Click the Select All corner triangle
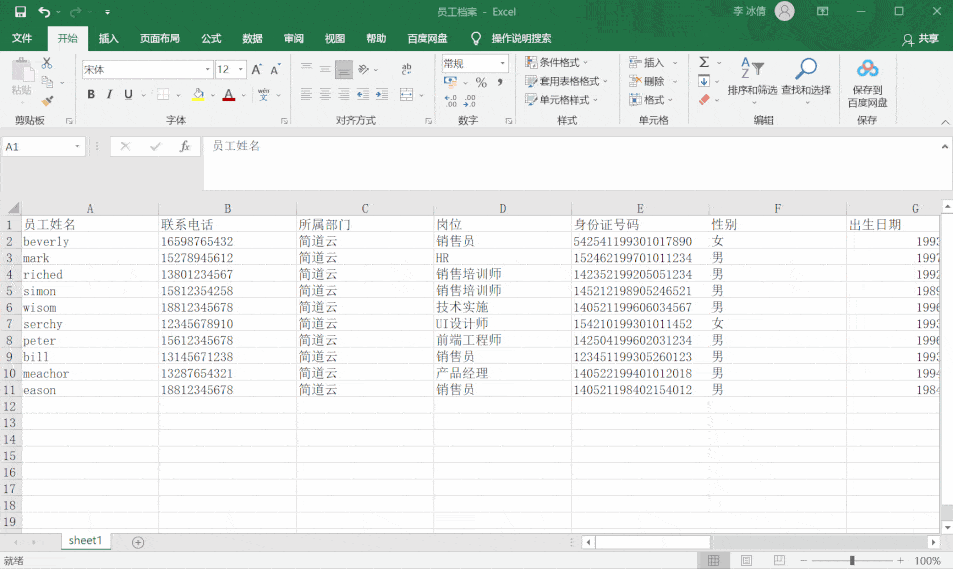 [x=12, y=208]
